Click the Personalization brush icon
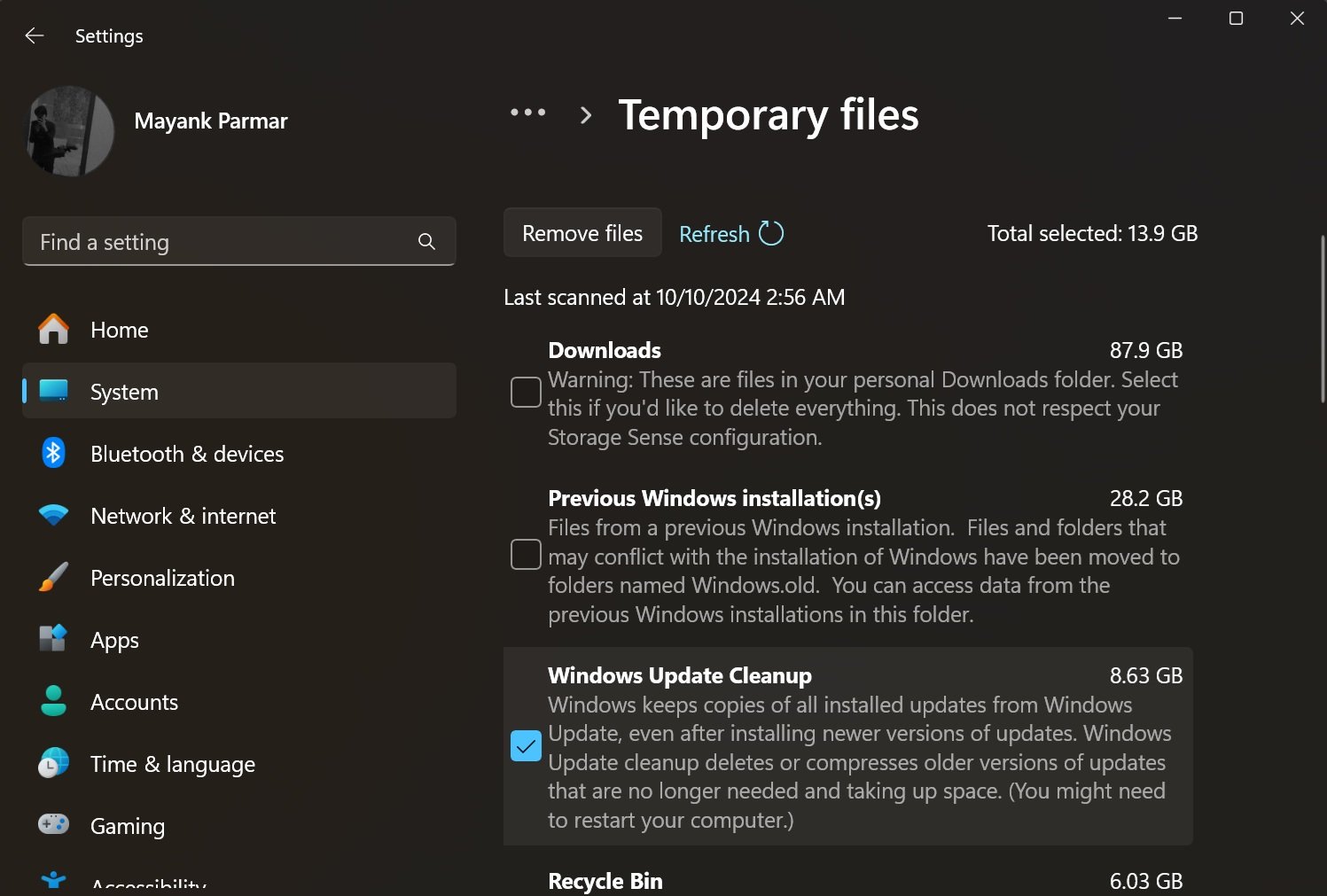 (x=53, y=577)
